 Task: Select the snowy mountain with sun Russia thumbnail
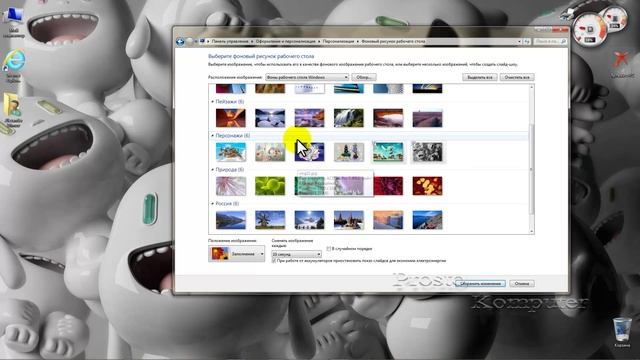coord(309,220)
